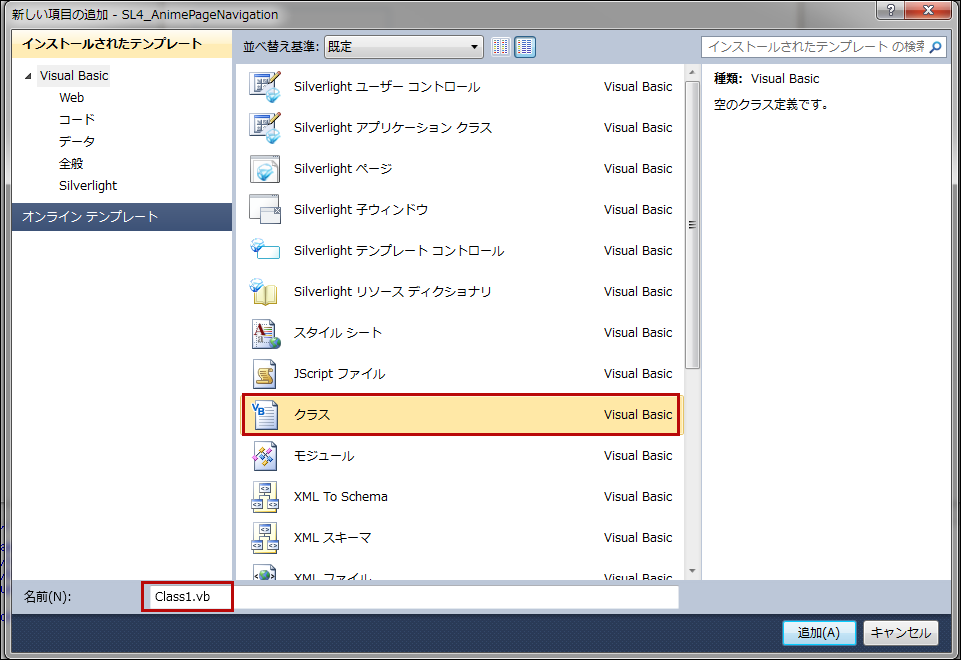Click the キャンセル button
This screenshot has height=660, width=961.
pos(901,633)
